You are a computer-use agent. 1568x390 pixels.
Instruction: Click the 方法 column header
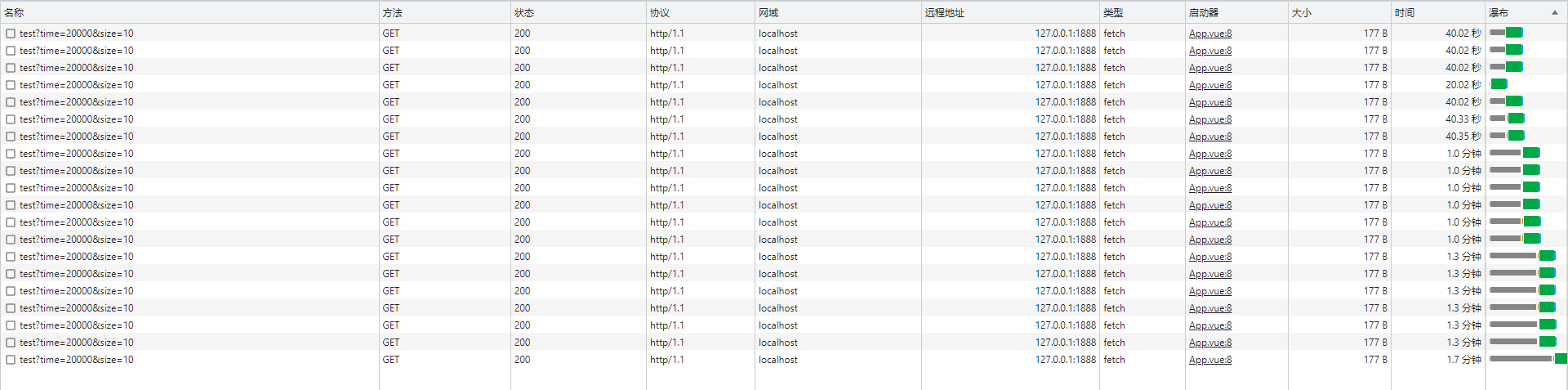coord(392,12)
